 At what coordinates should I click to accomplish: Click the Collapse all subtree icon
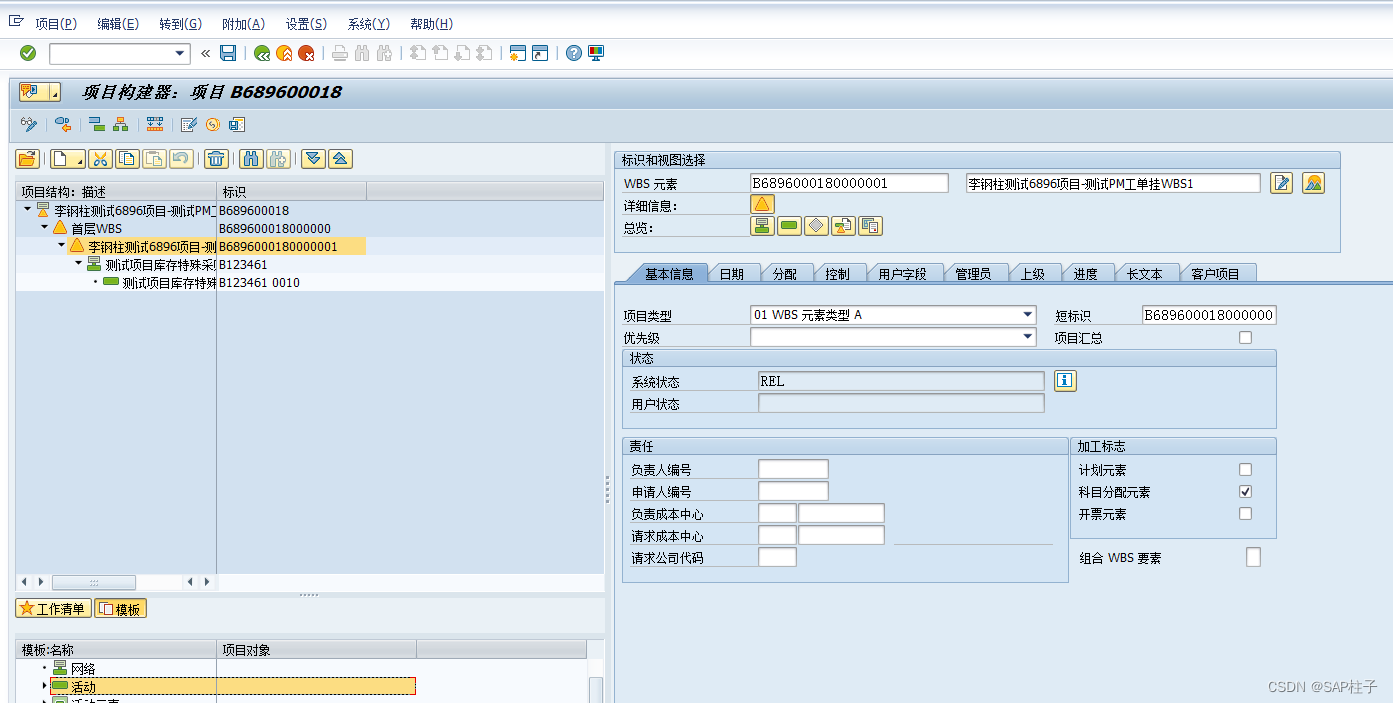(340, 158)
